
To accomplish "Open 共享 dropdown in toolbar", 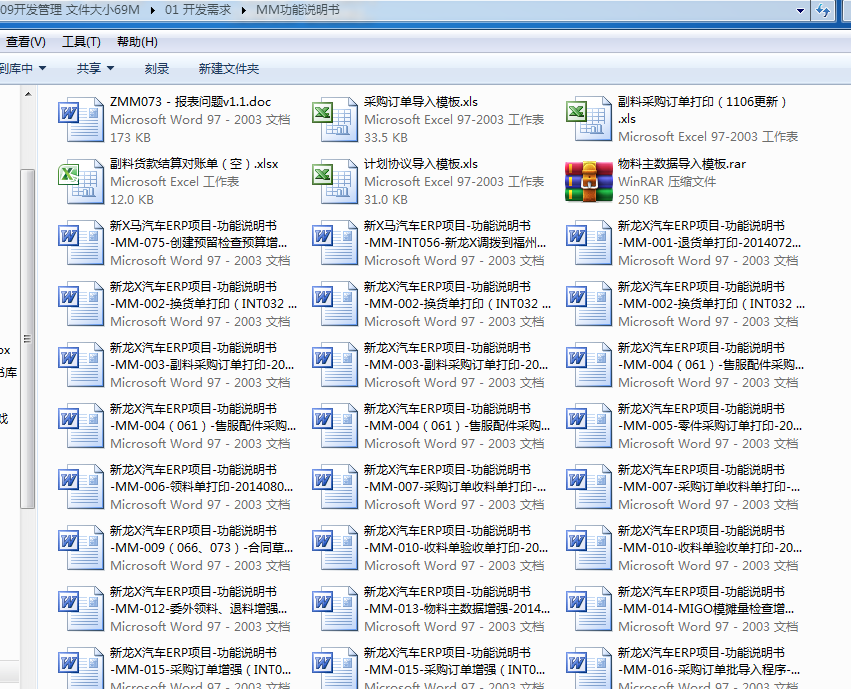I will click(96, 68).
